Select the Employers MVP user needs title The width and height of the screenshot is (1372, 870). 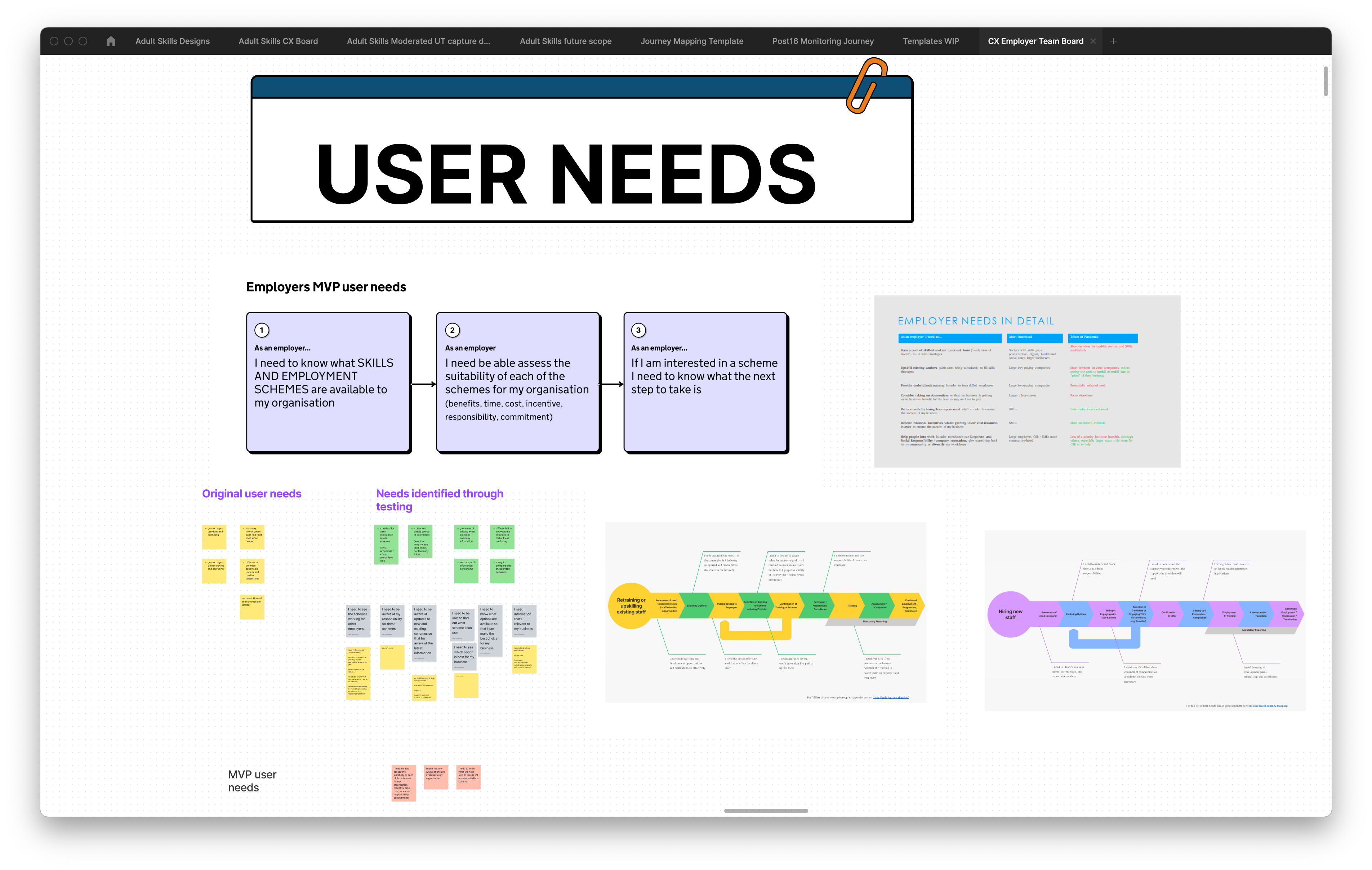click(x=326, y=287)
